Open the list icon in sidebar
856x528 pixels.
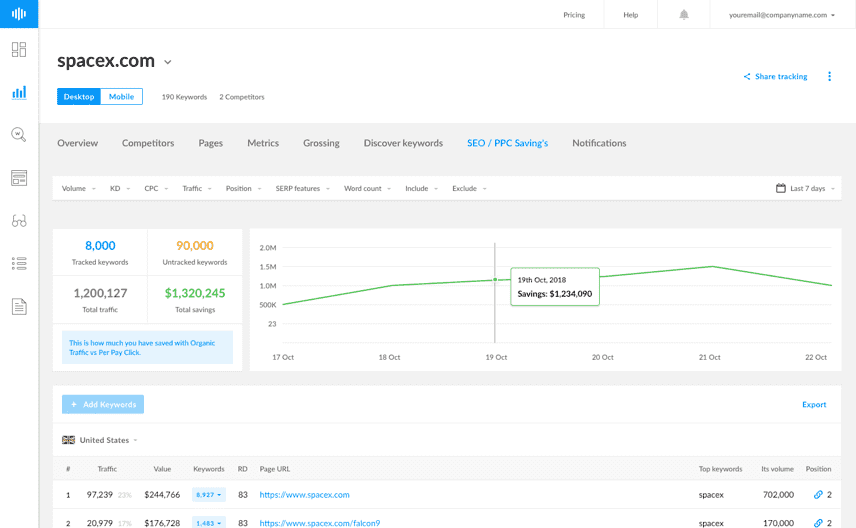coord(19,263)
